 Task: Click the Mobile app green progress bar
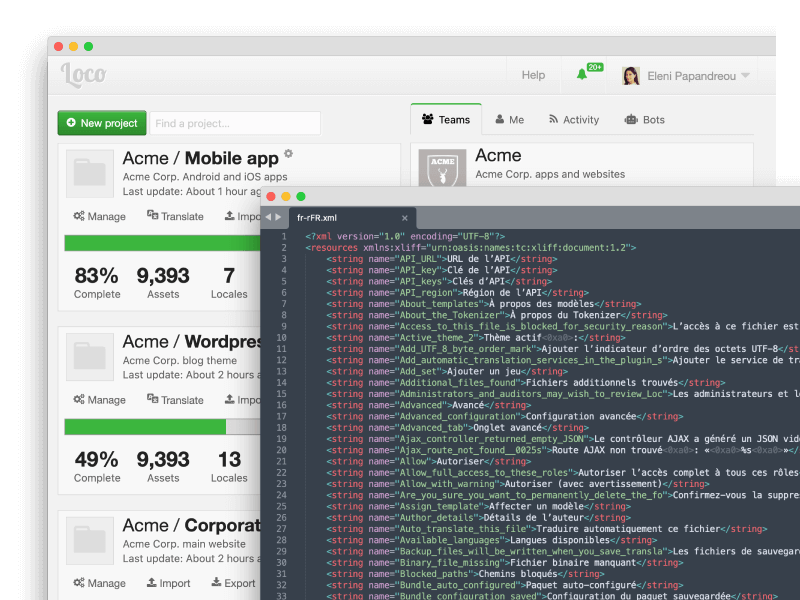(x=162, y=243)
